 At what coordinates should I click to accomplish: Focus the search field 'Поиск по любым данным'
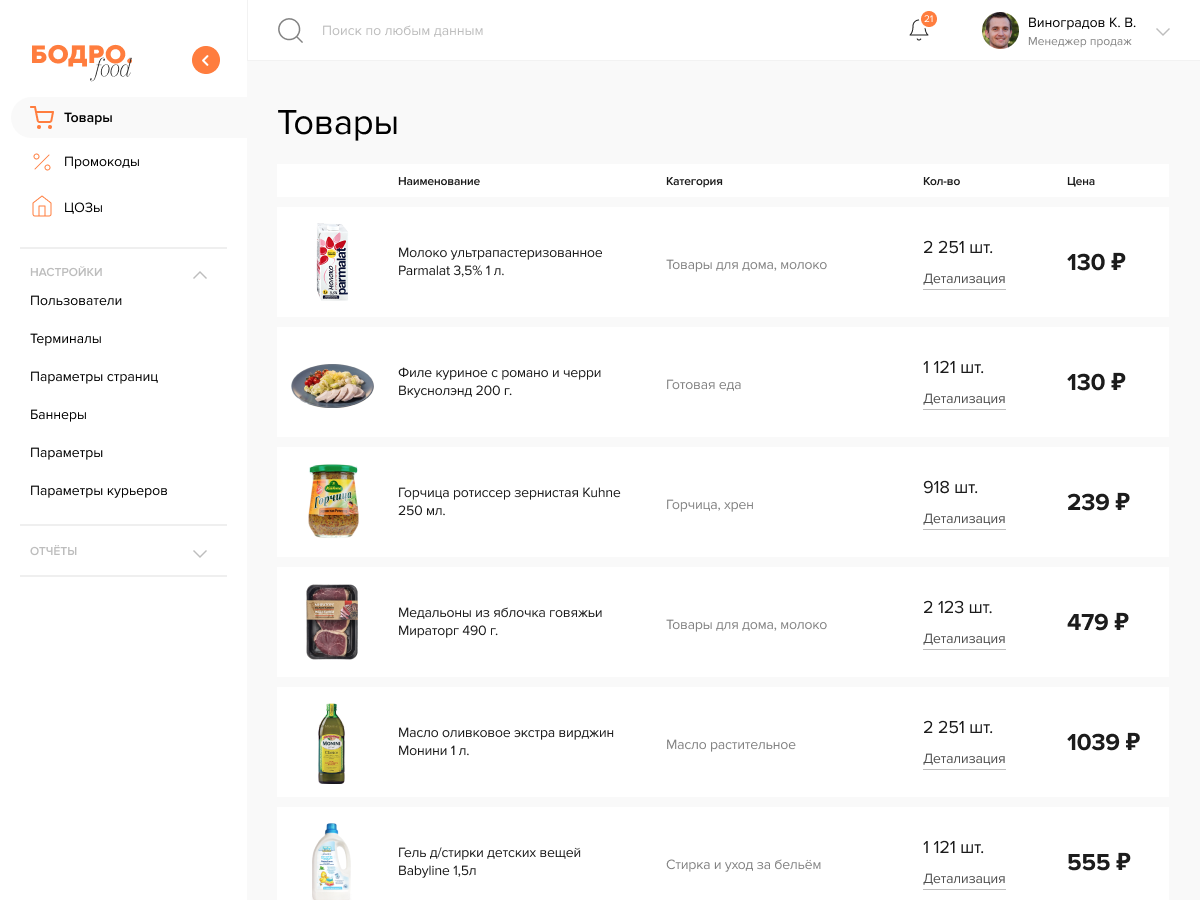(x=402, y=31)
